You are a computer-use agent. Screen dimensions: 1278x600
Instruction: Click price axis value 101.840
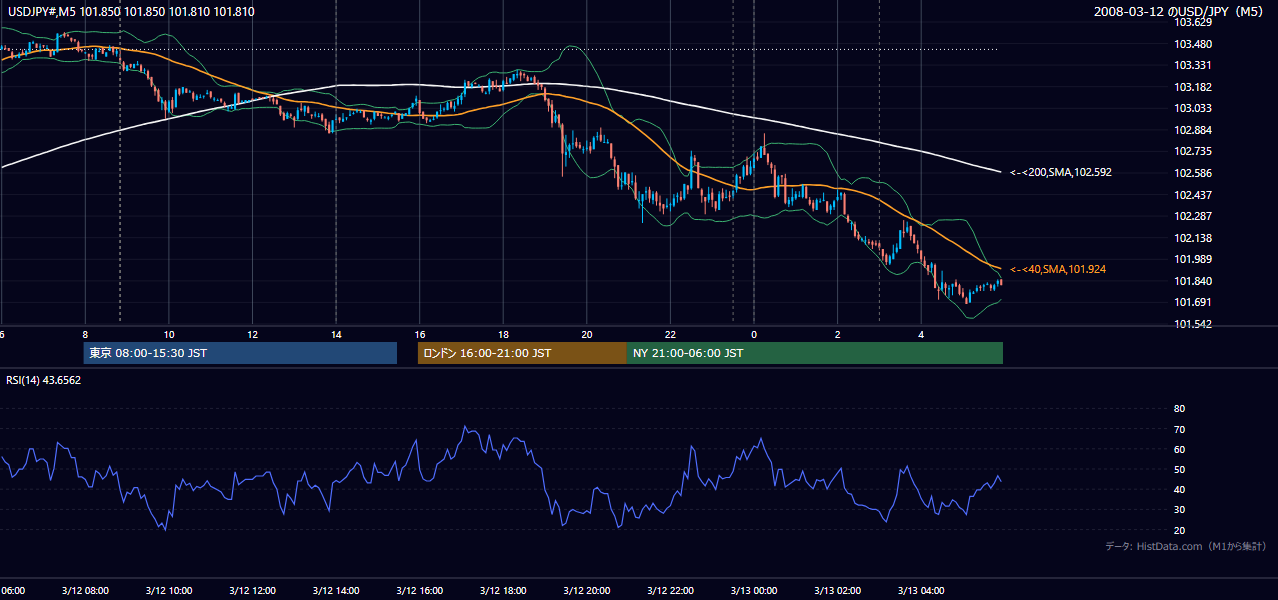click(x=1192, y=281)
